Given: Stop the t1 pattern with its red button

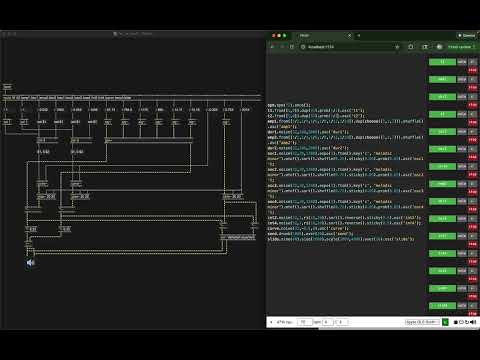Looking at the screenshot, I should [472, 70].
